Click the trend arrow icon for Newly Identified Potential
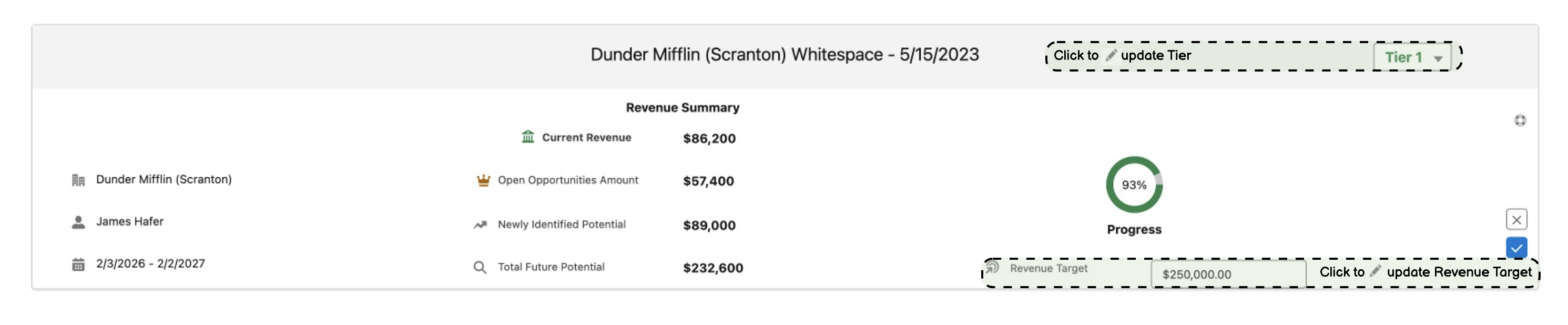 pyautogui.click(x=480, y=225)
